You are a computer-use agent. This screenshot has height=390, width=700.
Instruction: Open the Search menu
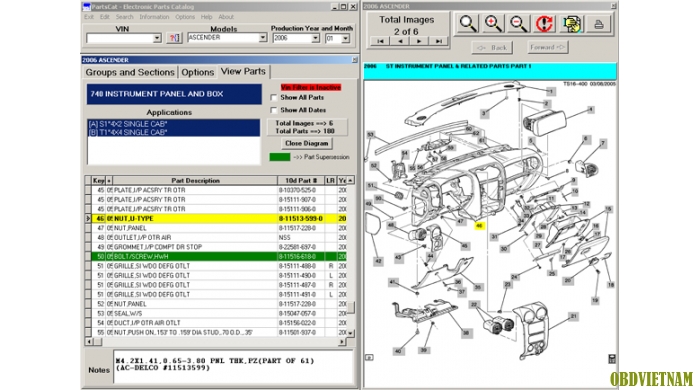(x=125, y=17)
